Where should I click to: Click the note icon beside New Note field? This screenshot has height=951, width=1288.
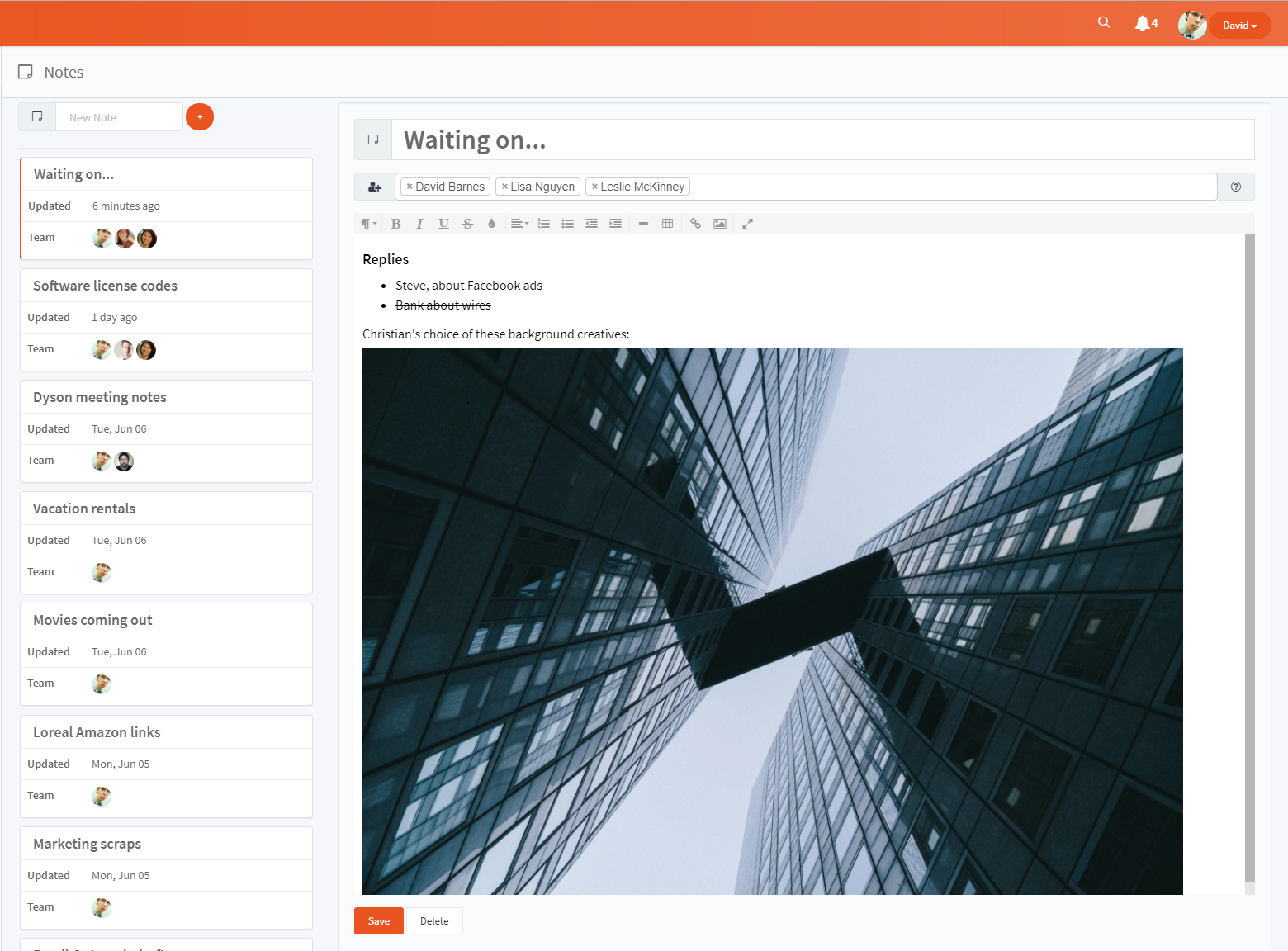pyautogui.click(x=37, y=117)
